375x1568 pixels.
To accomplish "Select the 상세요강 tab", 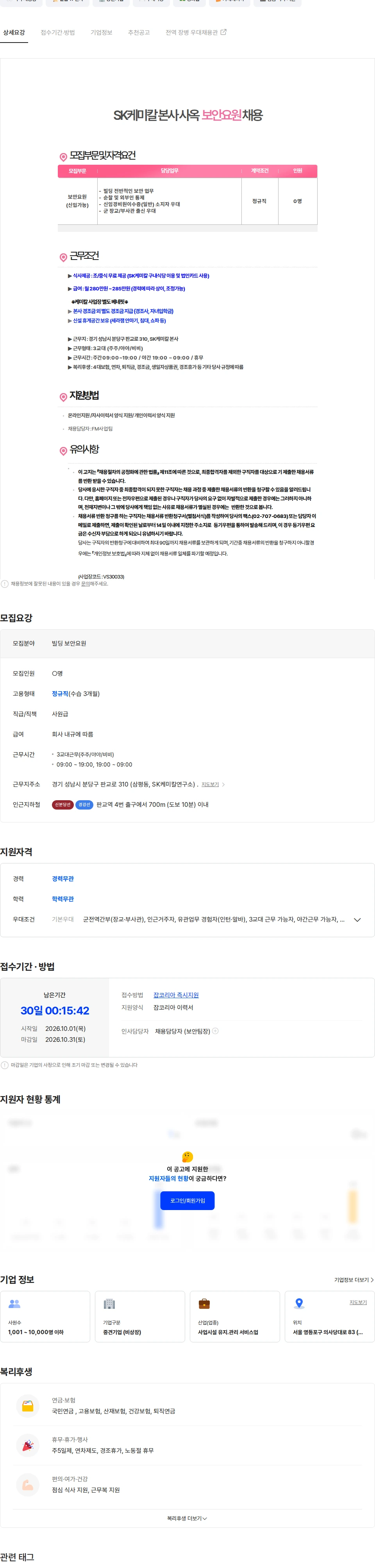I will click(14, 32).
